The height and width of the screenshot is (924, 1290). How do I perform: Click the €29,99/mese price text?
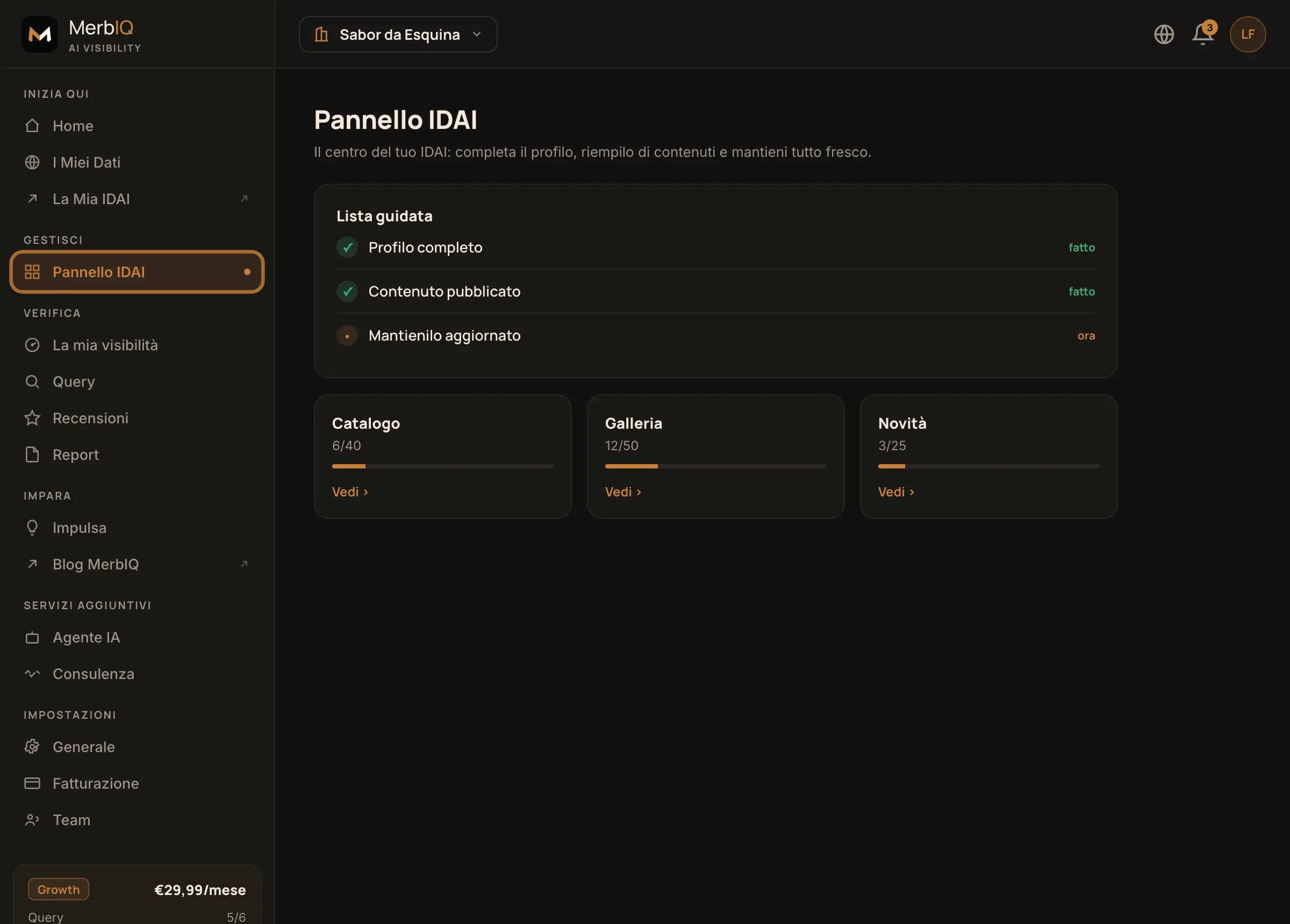point(200,890)
